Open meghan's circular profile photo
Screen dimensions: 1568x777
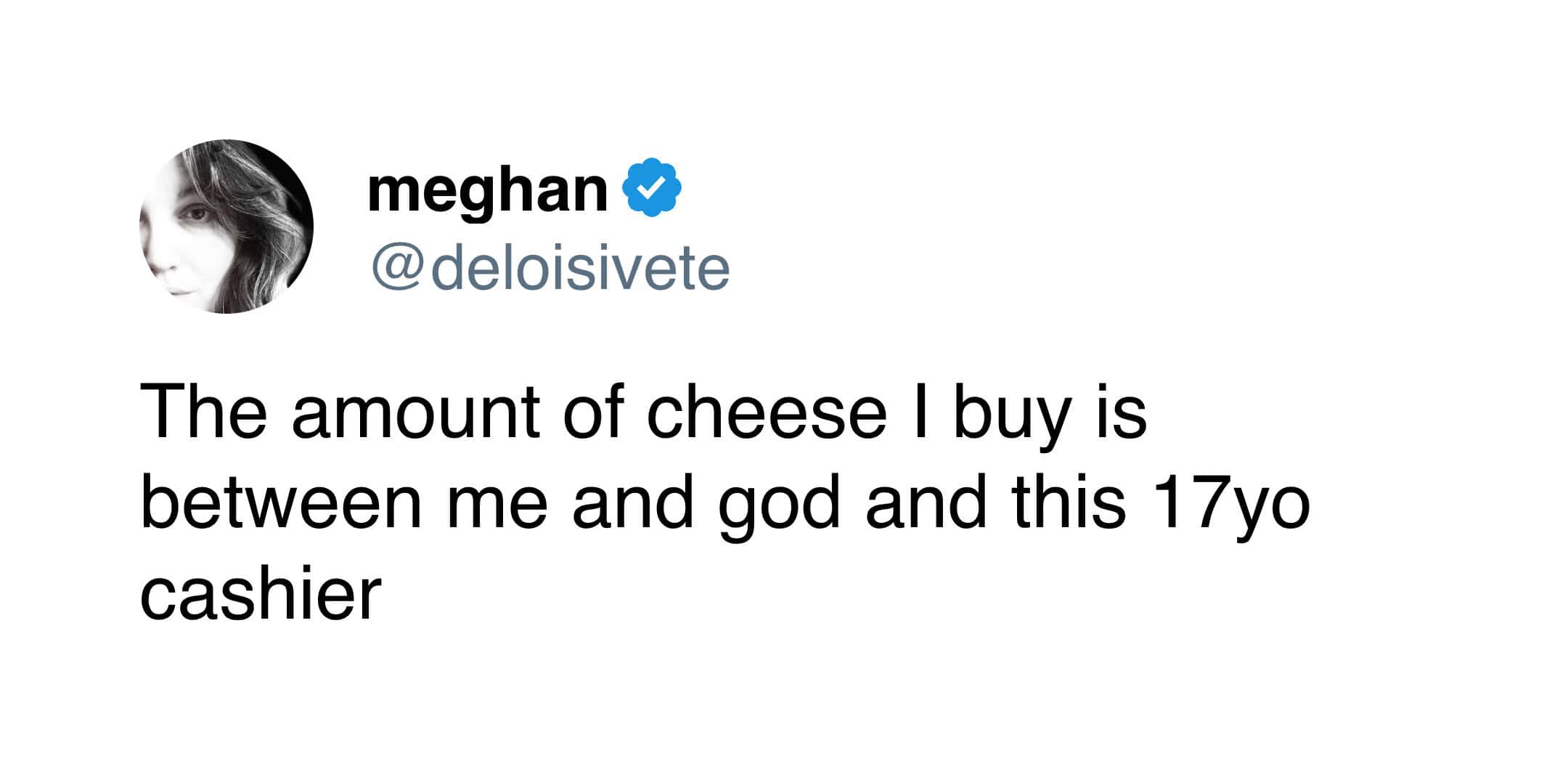pos(226,227)
